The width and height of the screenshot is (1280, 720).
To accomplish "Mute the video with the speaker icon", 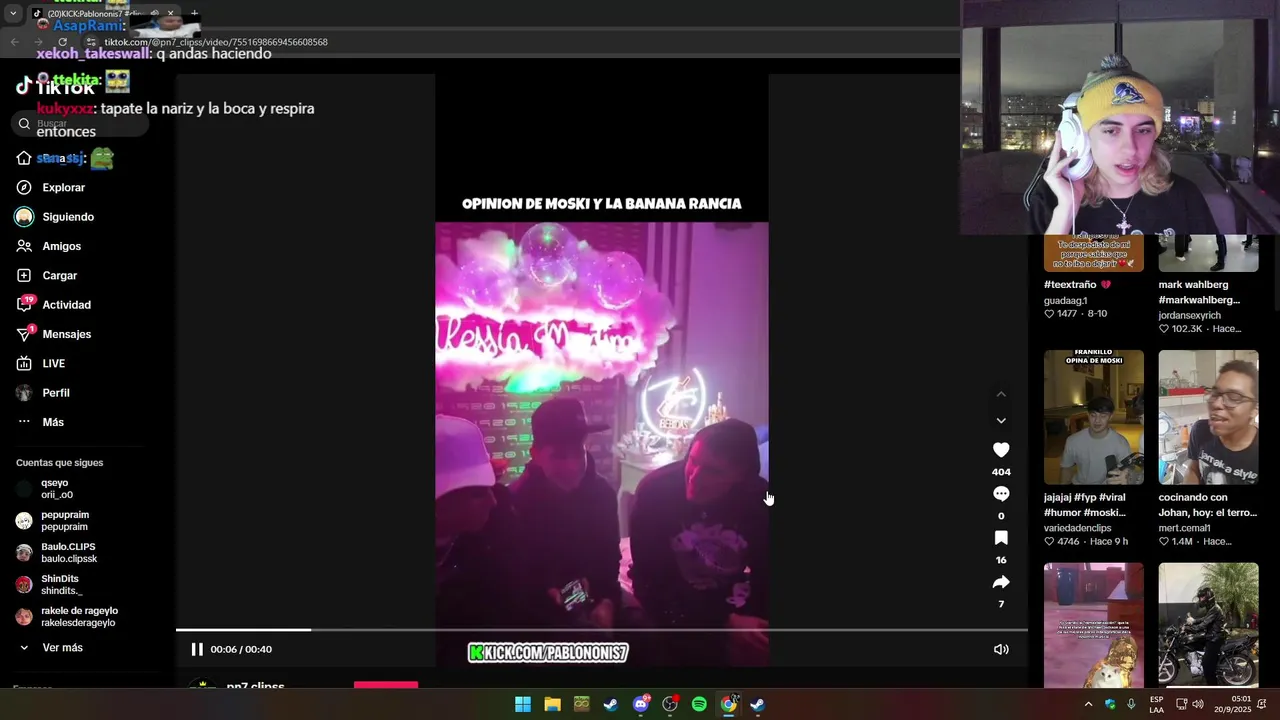I will click(x=1001, y=649).
